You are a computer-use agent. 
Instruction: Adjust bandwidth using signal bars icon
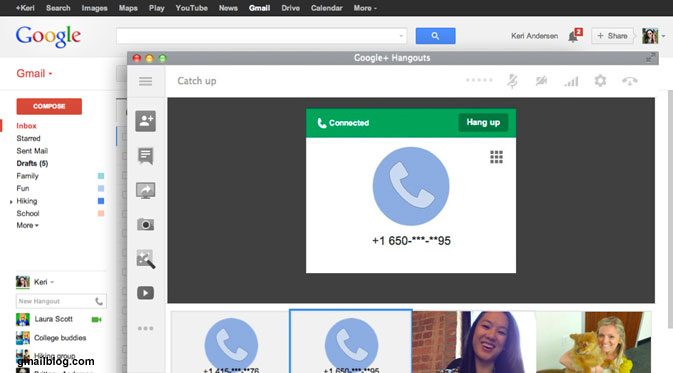(x=571, y=81)
